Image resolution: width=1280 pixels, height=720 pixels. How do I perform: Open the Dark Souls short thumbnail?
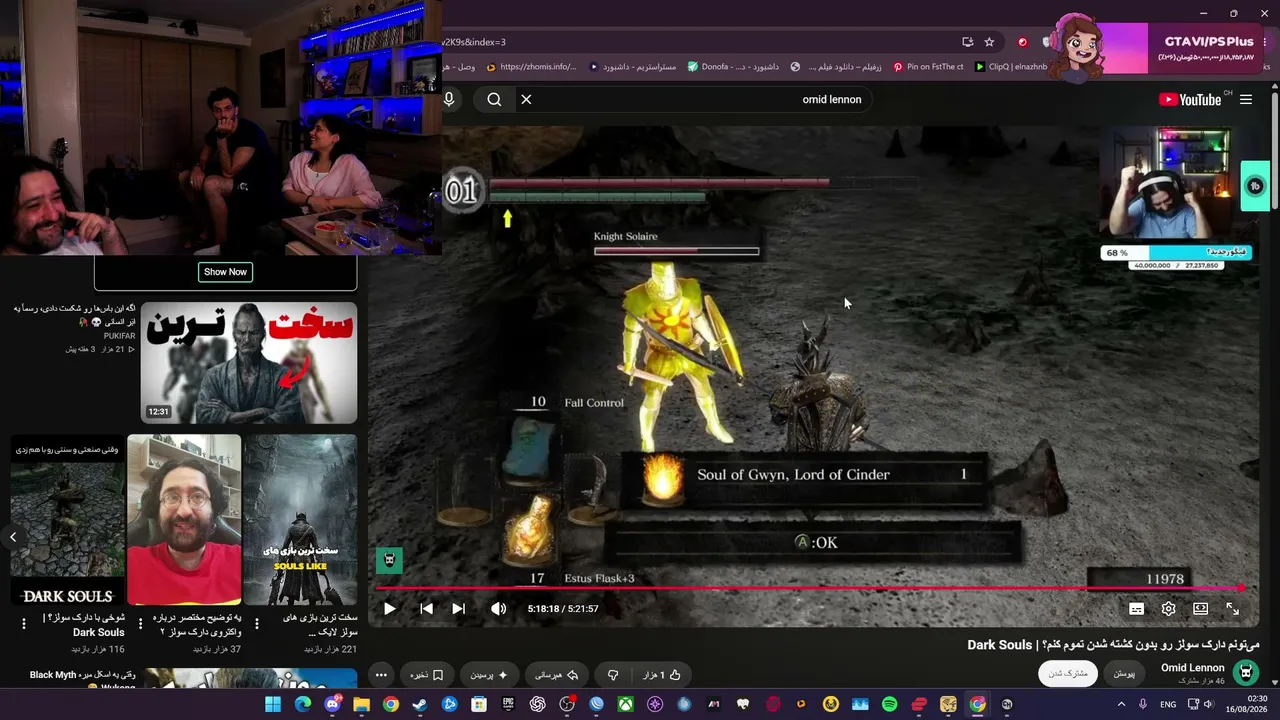[x=68, y=520]
